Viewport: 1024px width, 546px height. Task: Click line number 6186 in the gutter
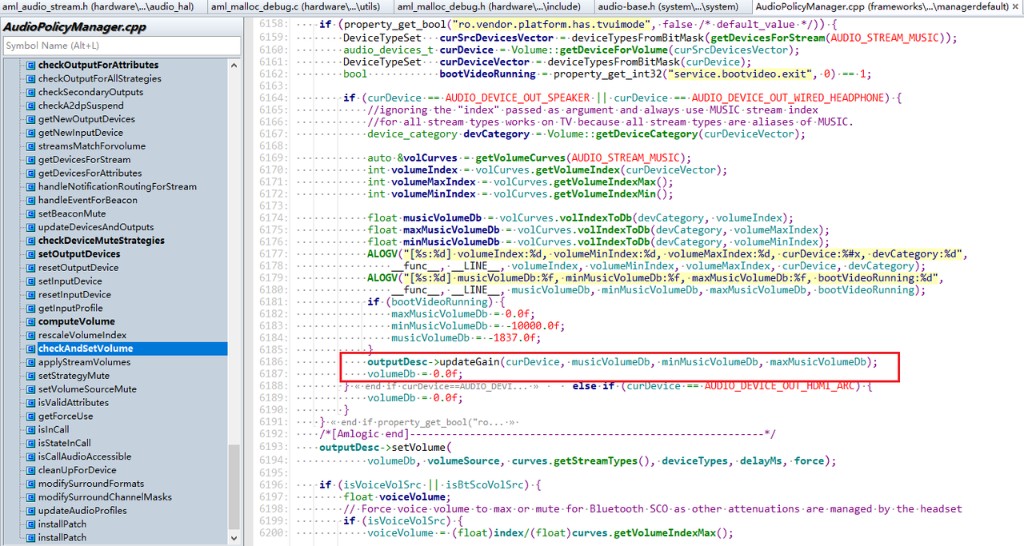pos(271,362)
